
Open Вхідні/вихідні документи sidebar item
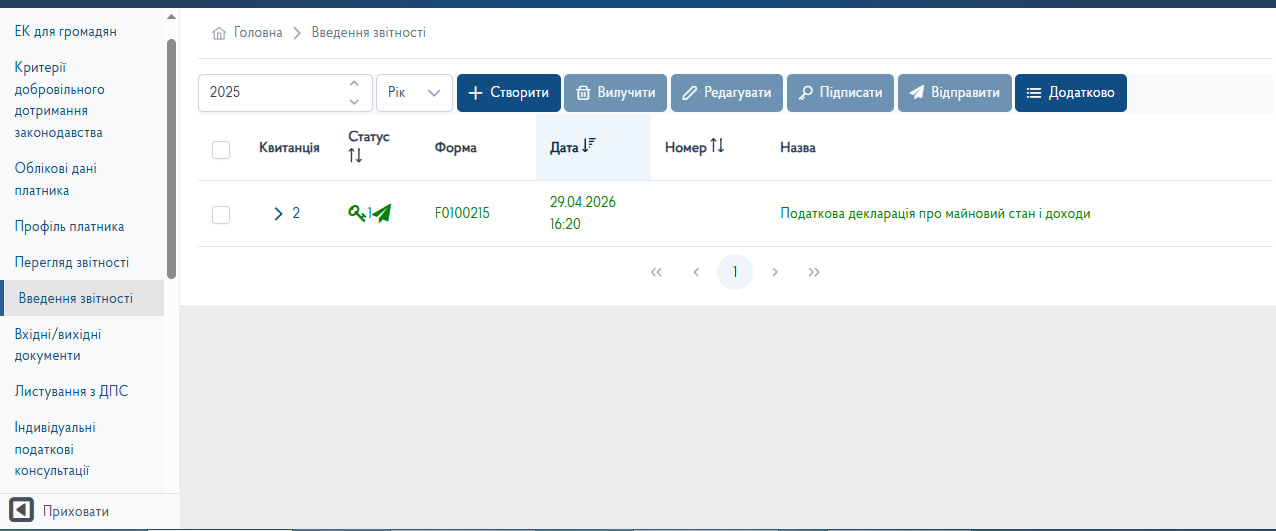click(58, 345)
